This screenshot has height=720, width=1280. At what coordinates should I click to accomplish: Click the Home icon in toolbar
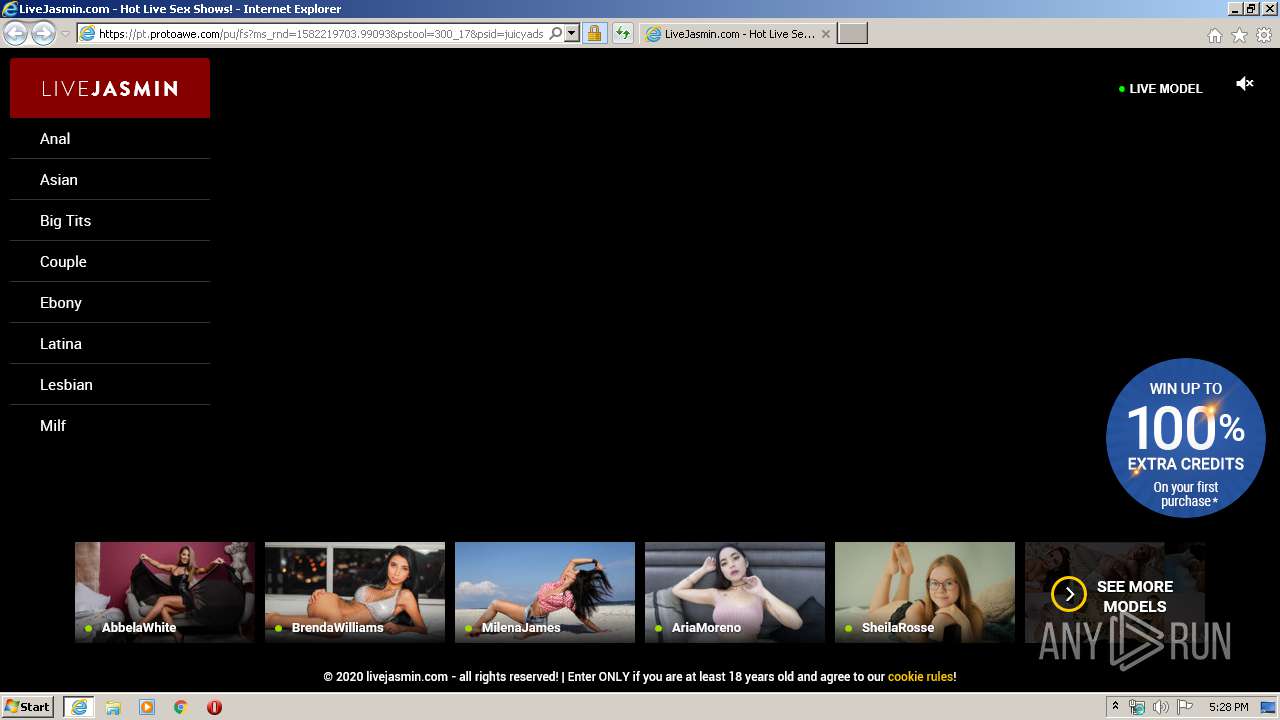tap(1214, 35)
